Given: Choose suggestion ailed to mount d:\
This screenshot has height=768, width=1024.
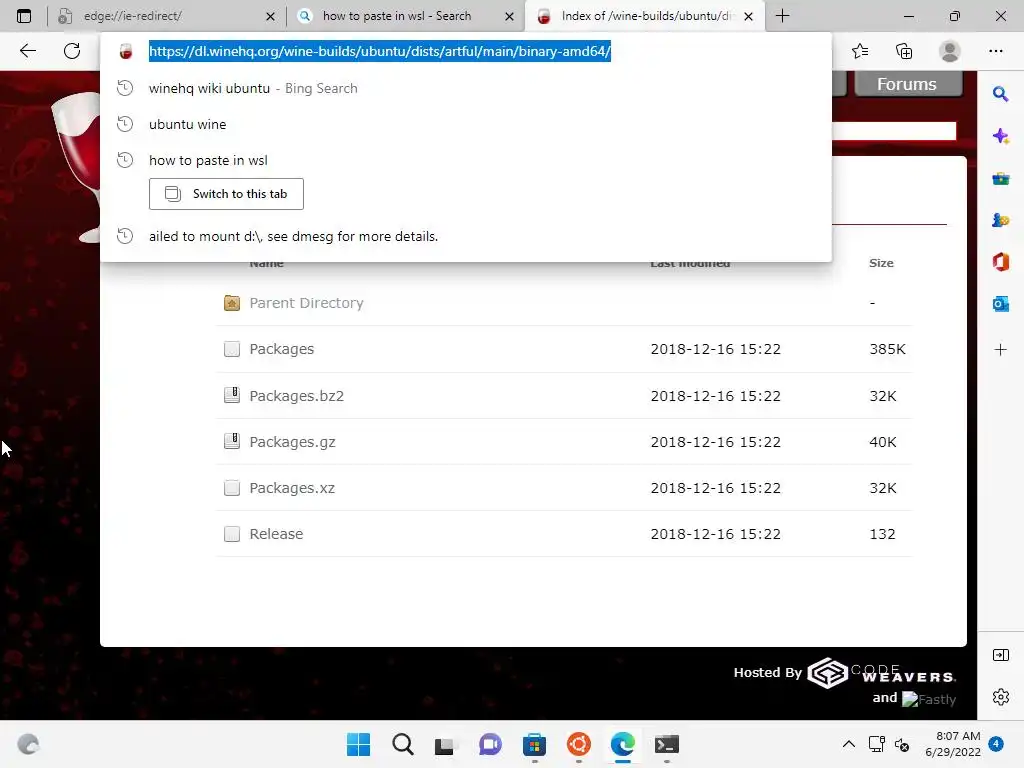Looking at the screenshot, I should click(466, 236).
